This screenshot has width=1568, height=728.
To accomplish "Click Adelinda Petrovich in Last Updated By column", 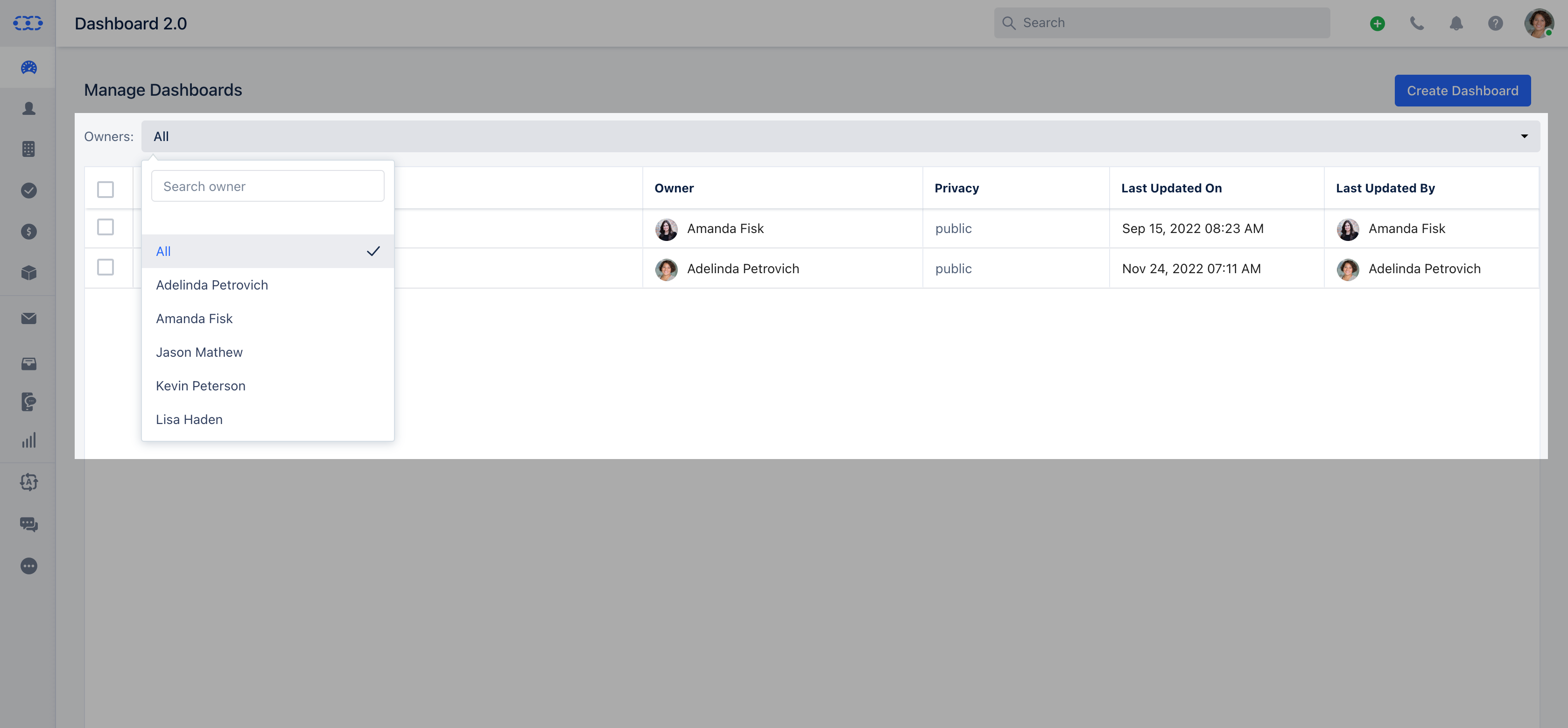I will (1424, 269).
